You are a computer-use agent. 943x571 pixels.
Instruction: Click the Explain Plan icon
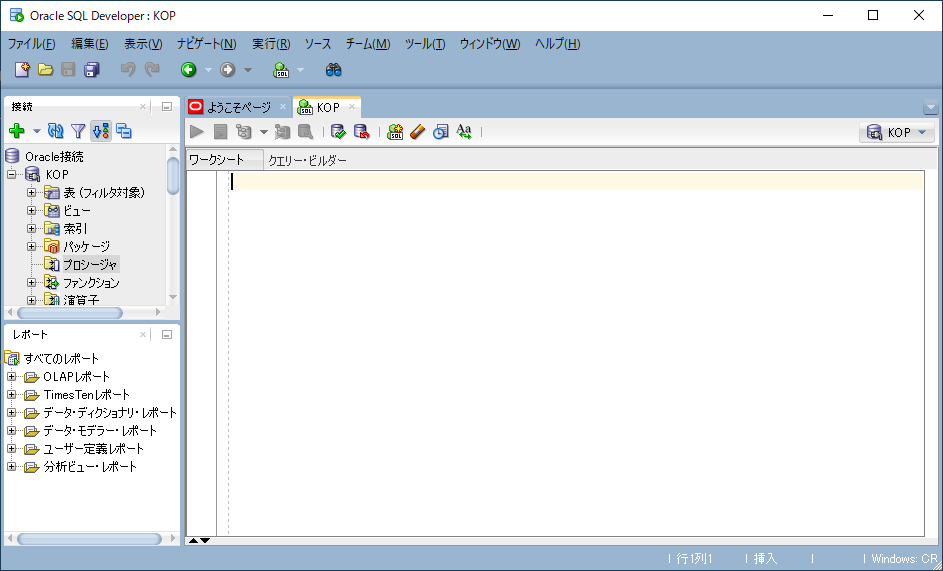(x=244, y=131)
